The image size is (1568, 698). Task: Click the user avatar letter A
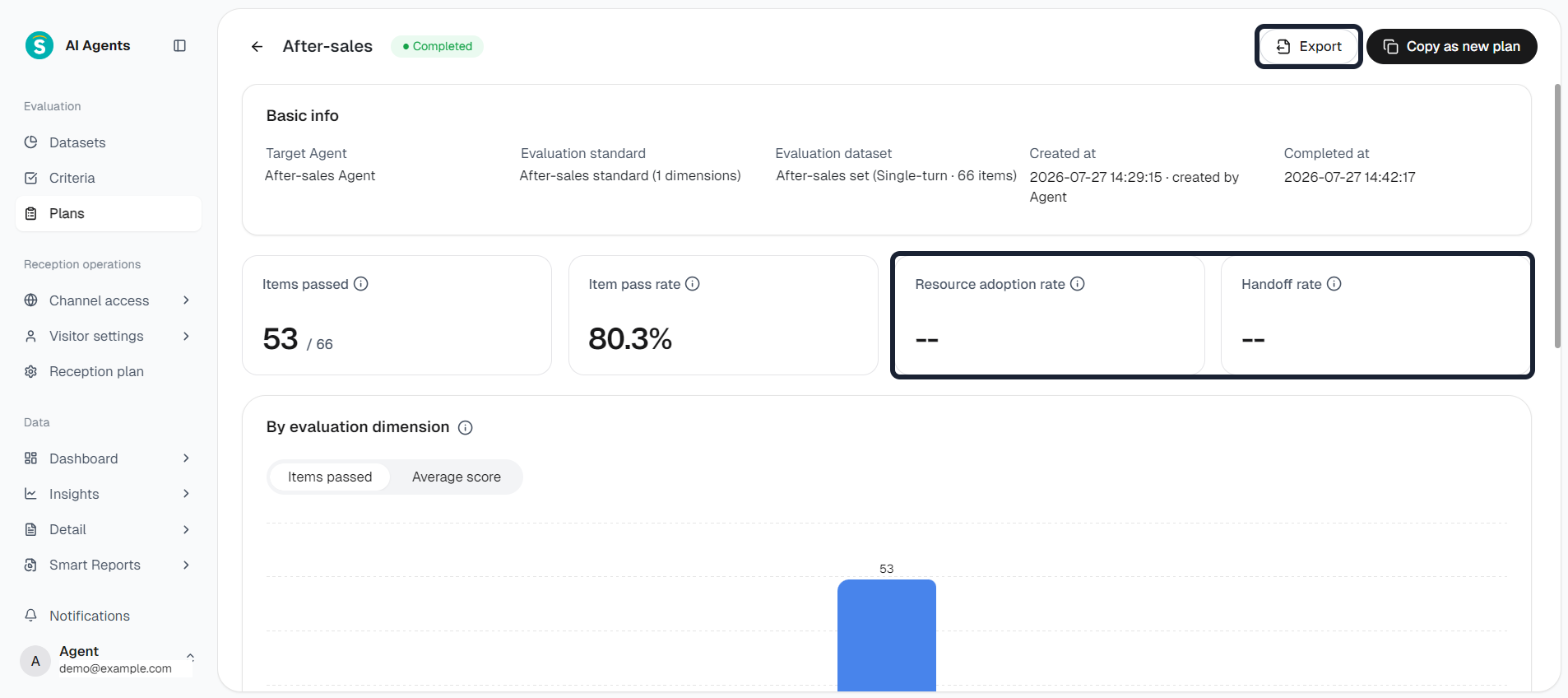pyautogui.click(x=35, y=660)
